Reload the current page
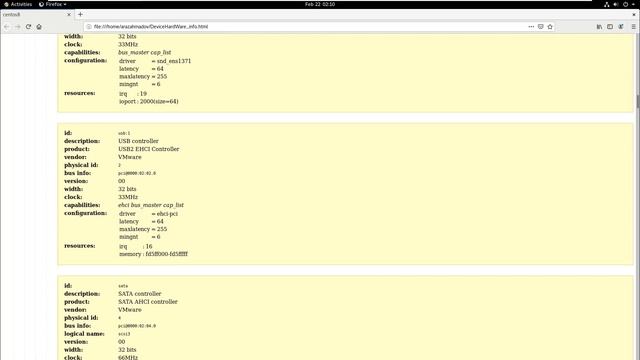 pos(28,27)
